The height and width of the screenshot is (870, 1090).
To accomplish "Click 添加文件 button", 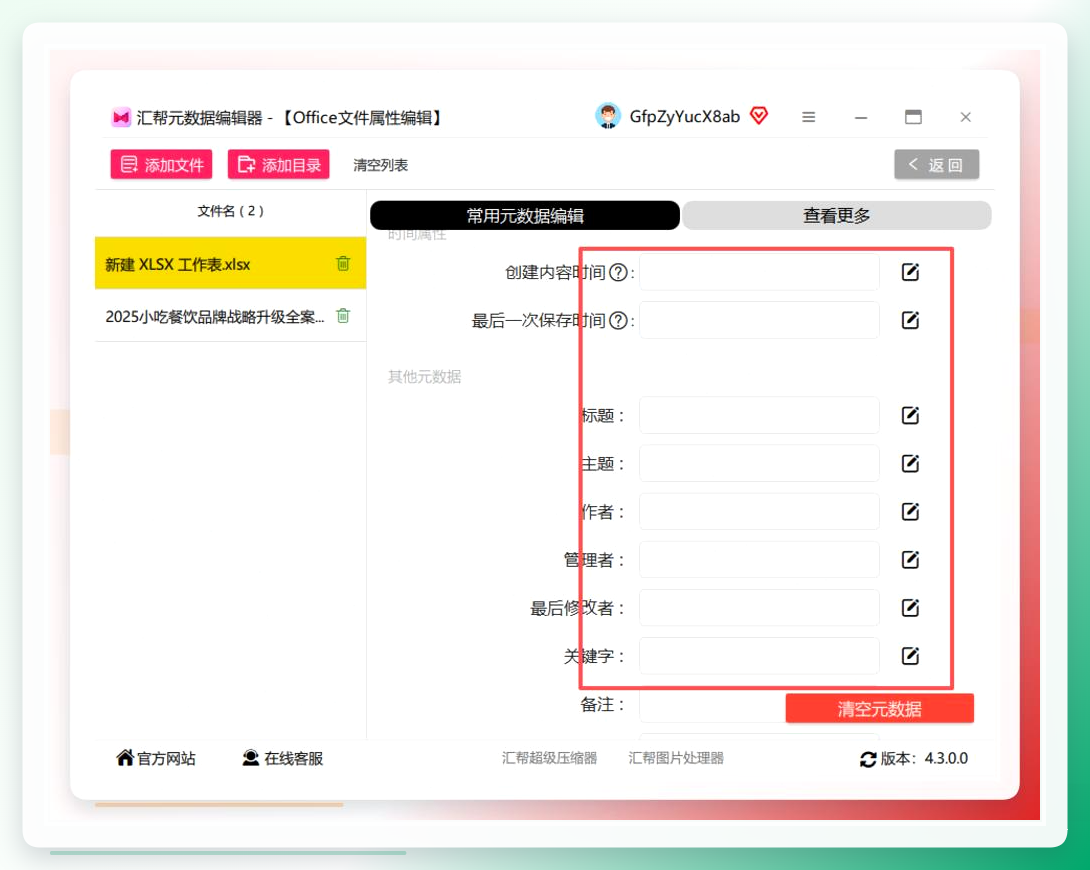I will [161, 165].
